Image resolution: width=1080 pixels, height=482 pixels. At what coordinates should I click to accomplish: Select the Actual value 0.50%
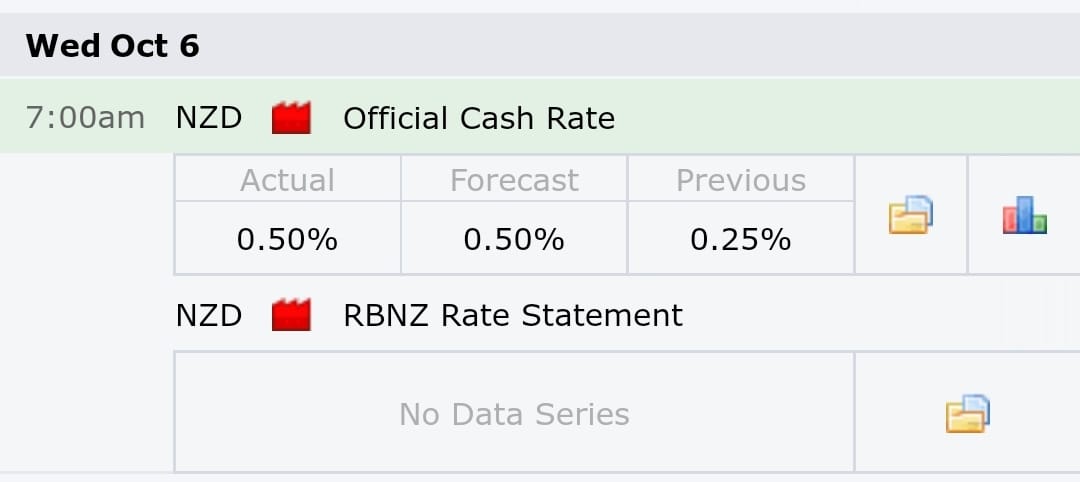pyautogui.click(x=287, y=240)
